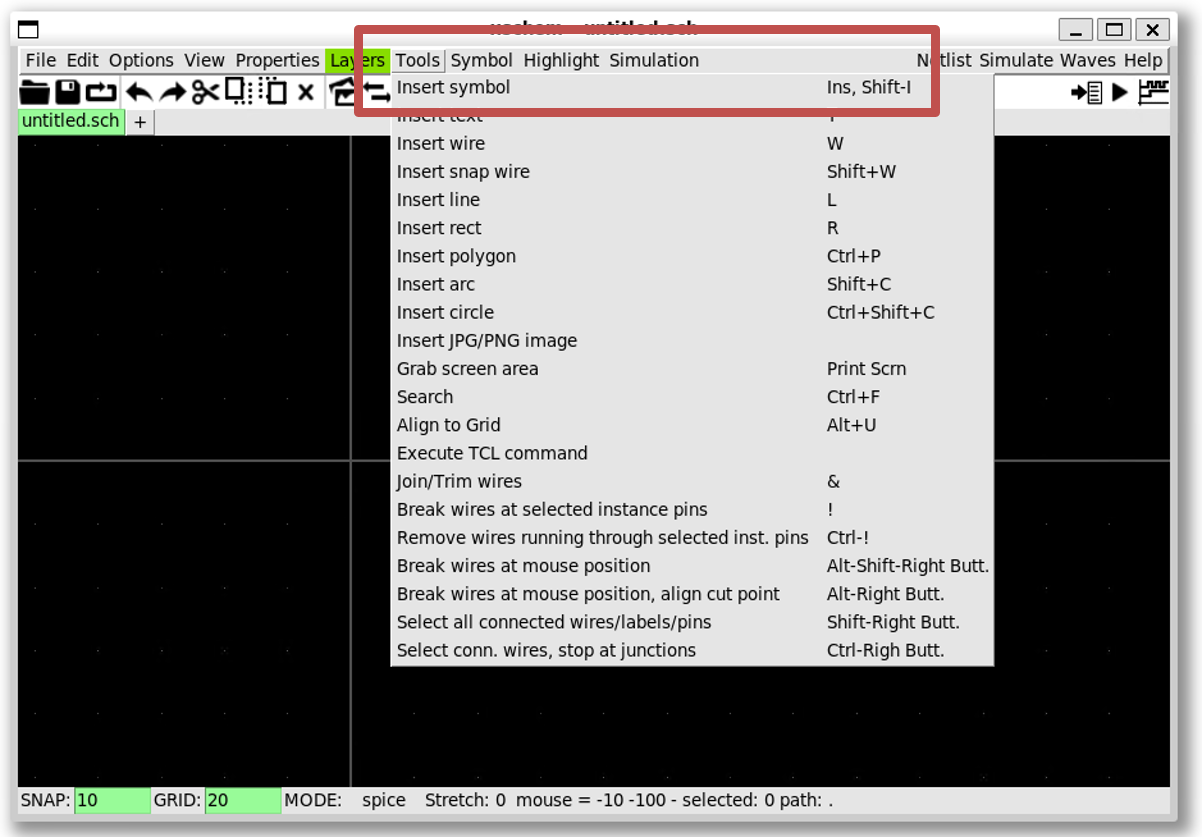Choose Insert circle
This screenshot has height=837, width=1202.
pos(692,312)
